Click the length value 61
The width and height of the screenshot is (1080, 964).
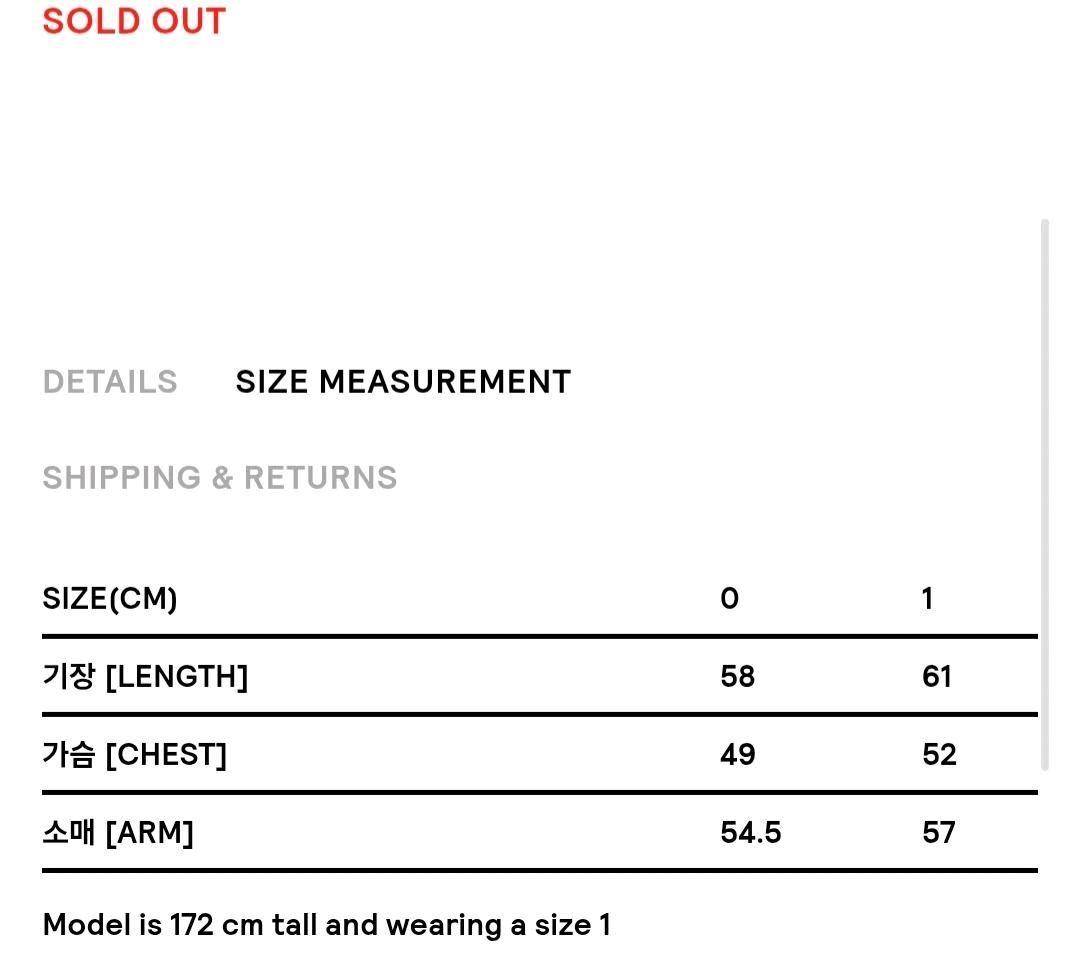937,676
